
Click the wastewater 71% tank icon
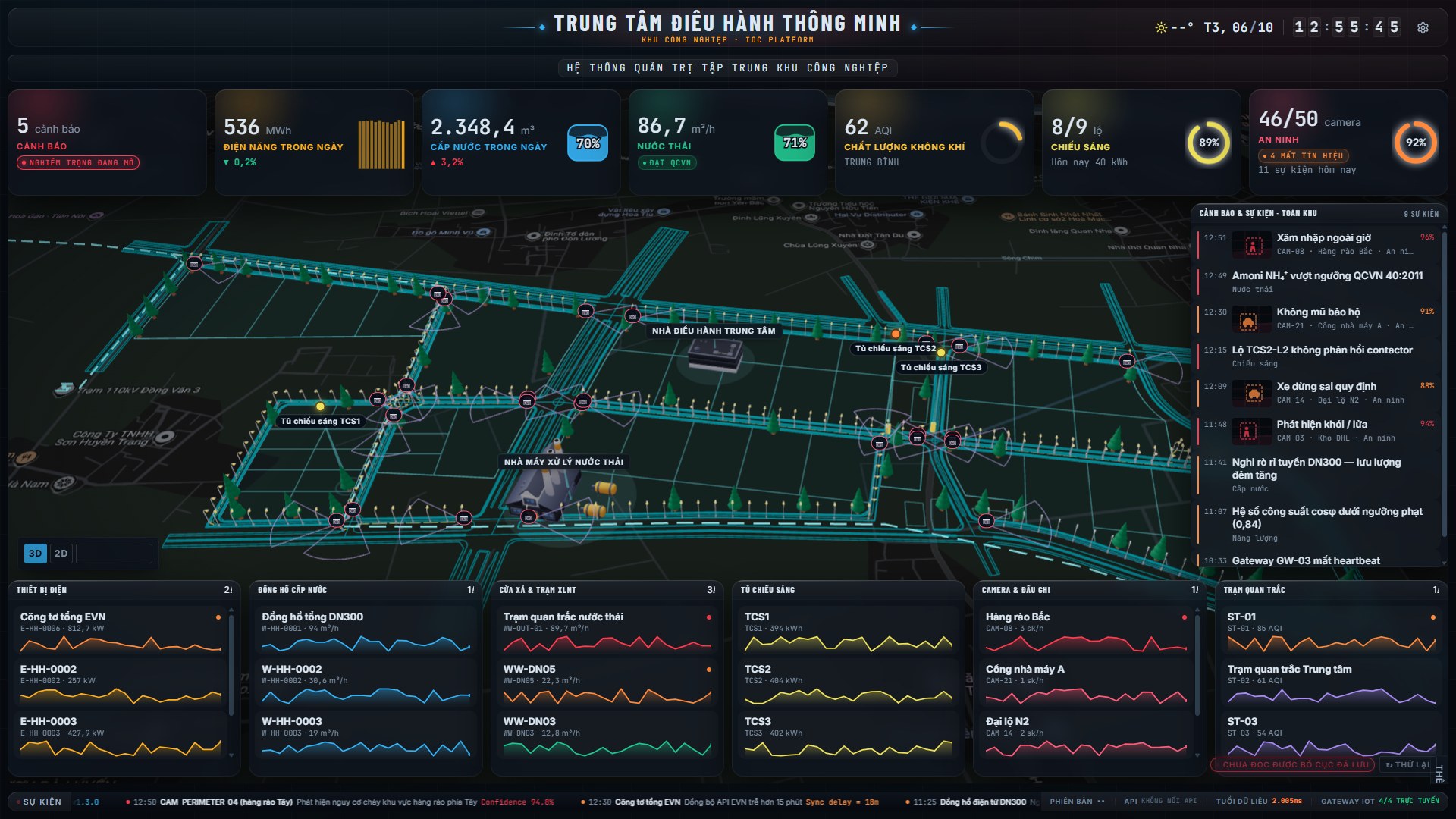795,143
